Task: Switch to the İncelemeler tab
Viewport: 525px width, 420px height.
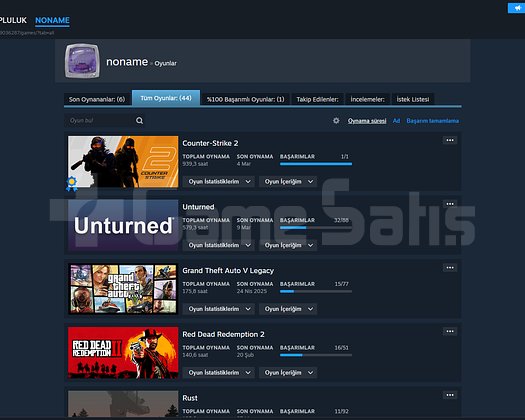Action: [367, 99]
